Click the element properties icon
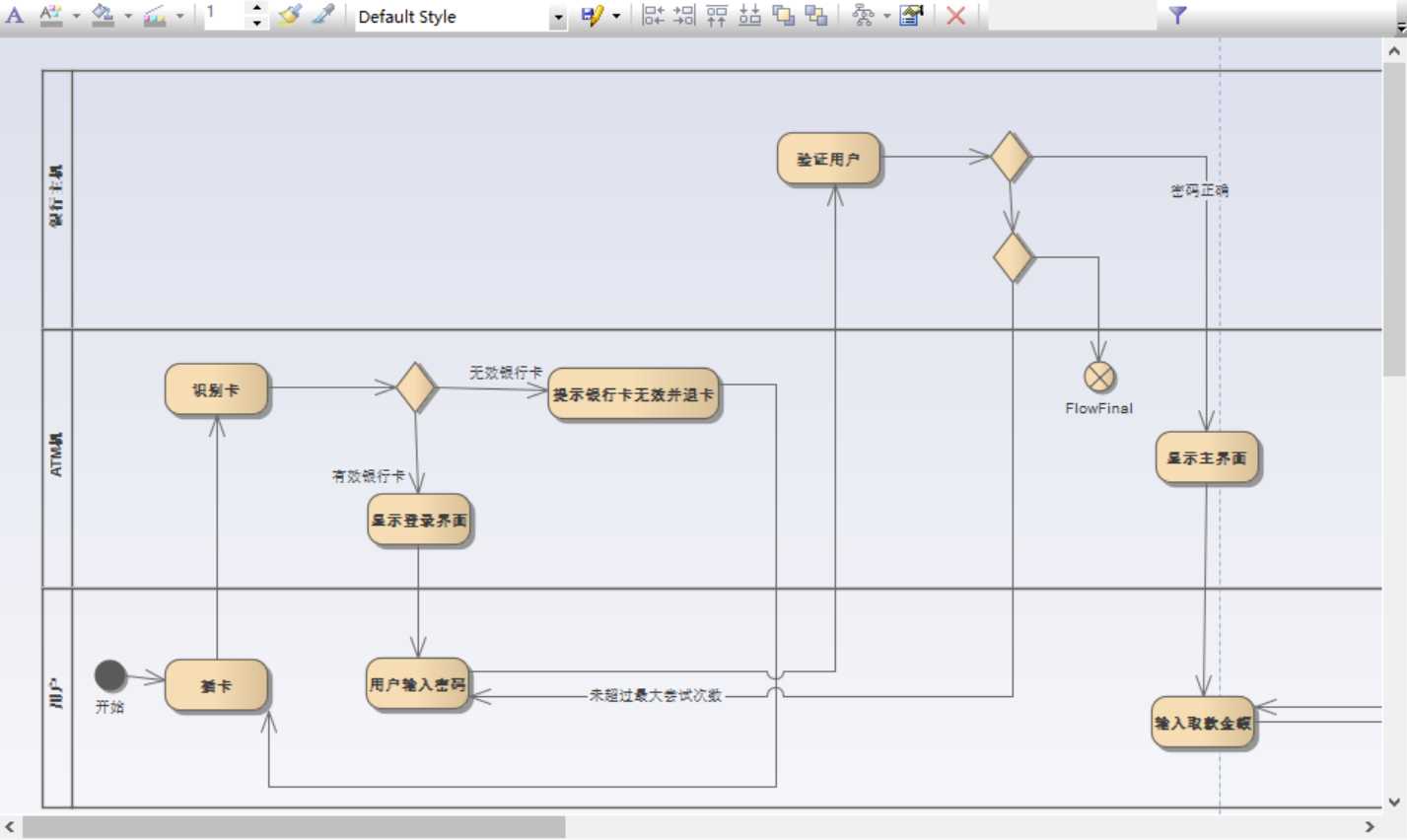The image size is (1407, 840). click(911, 15)
